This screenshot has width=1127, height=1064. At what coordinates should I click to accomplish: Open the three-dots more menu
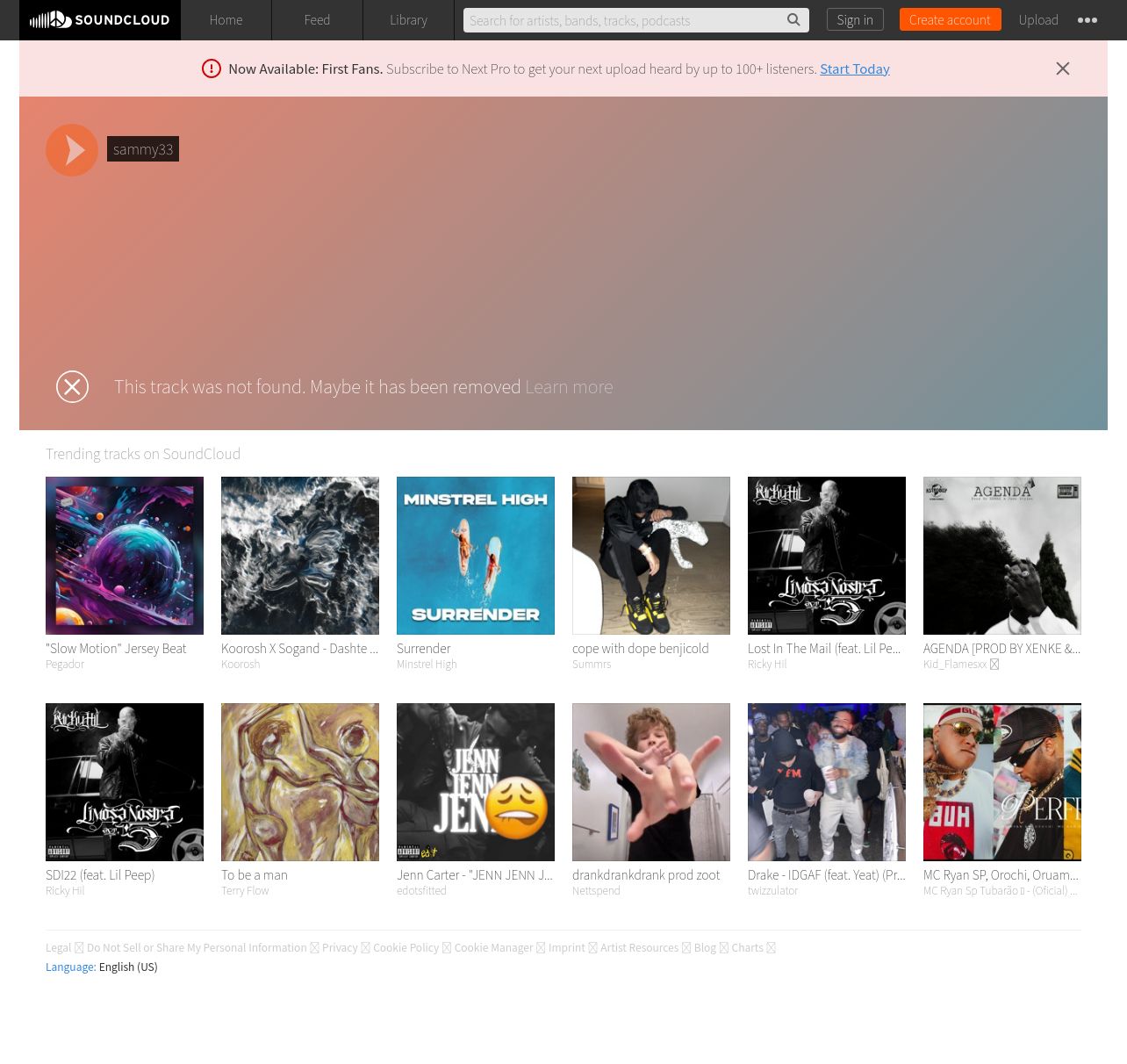click(x=1088, y=19)
